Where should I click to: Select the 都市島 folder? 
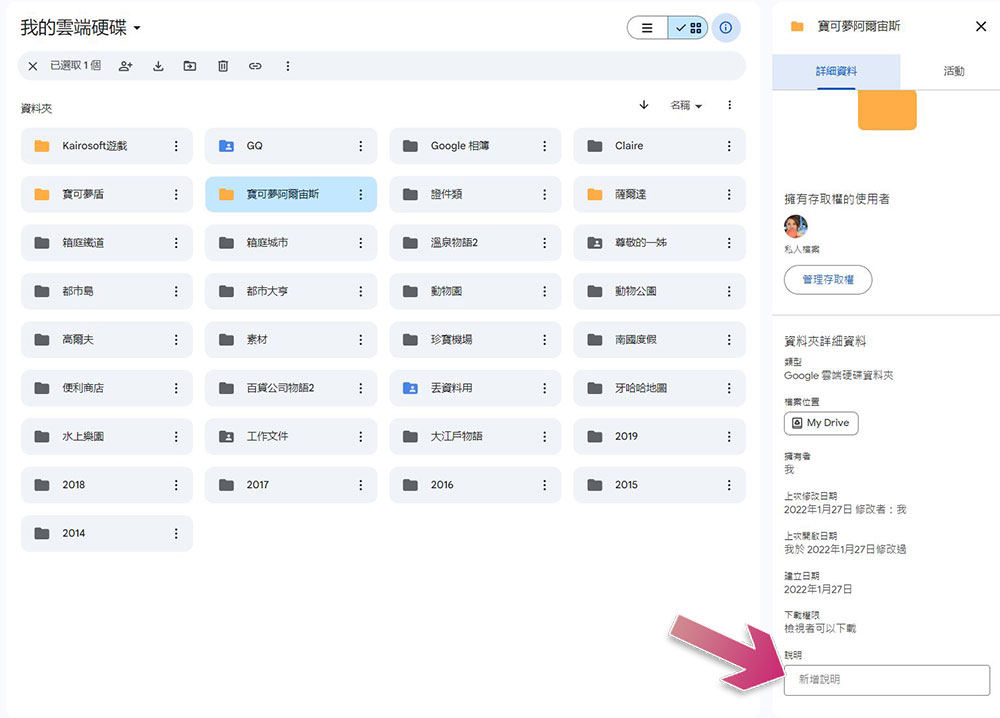click(x=107, y=291)
